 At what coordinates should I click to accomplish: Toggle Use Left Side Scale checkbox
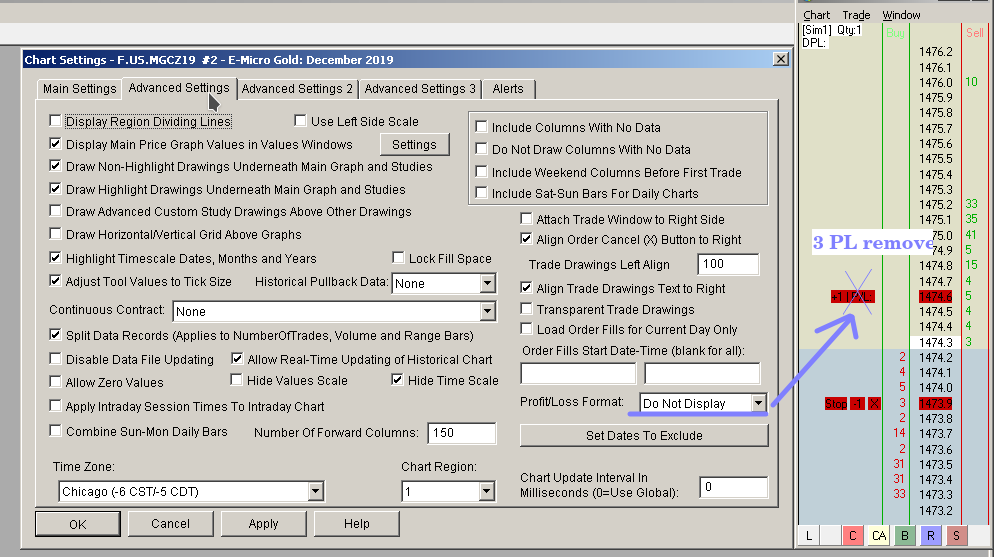click(x=301, y=122)
